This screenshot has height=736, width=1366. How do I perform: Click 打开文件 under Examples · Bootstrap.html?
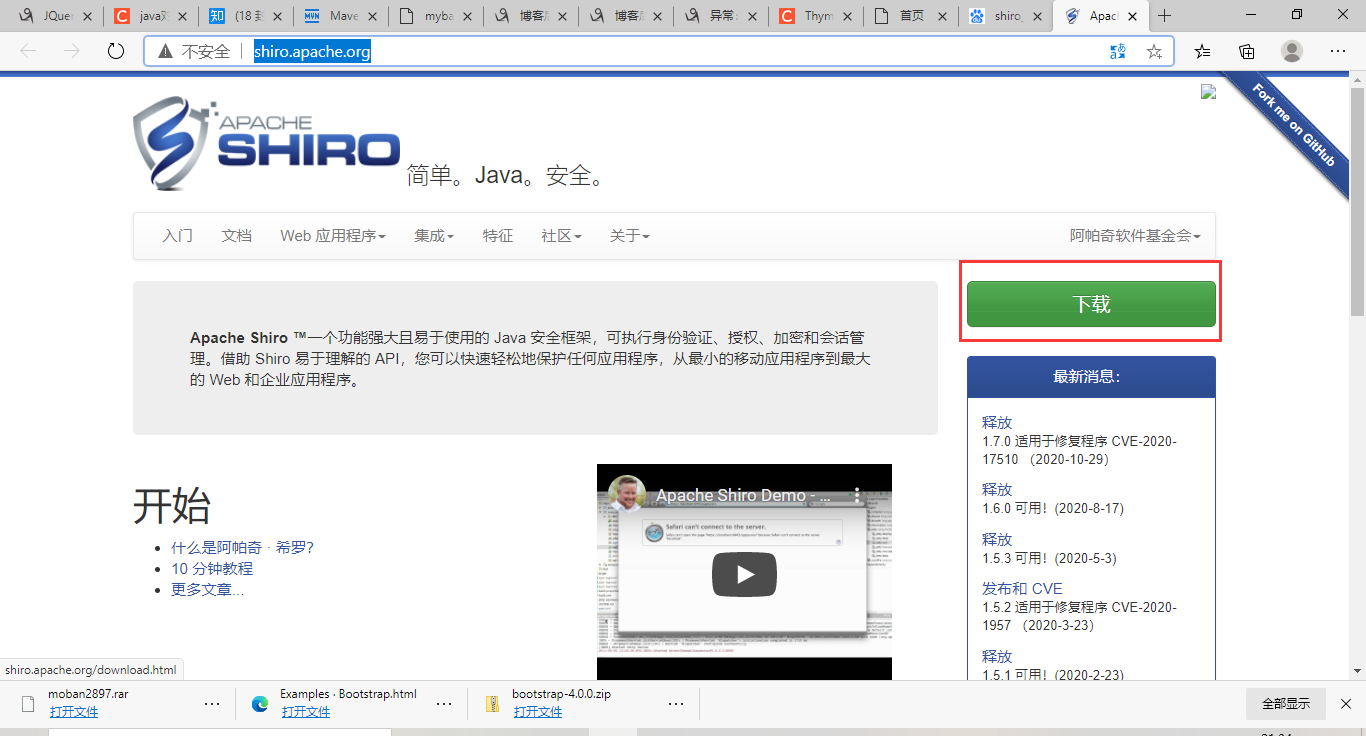pos(306,712)
